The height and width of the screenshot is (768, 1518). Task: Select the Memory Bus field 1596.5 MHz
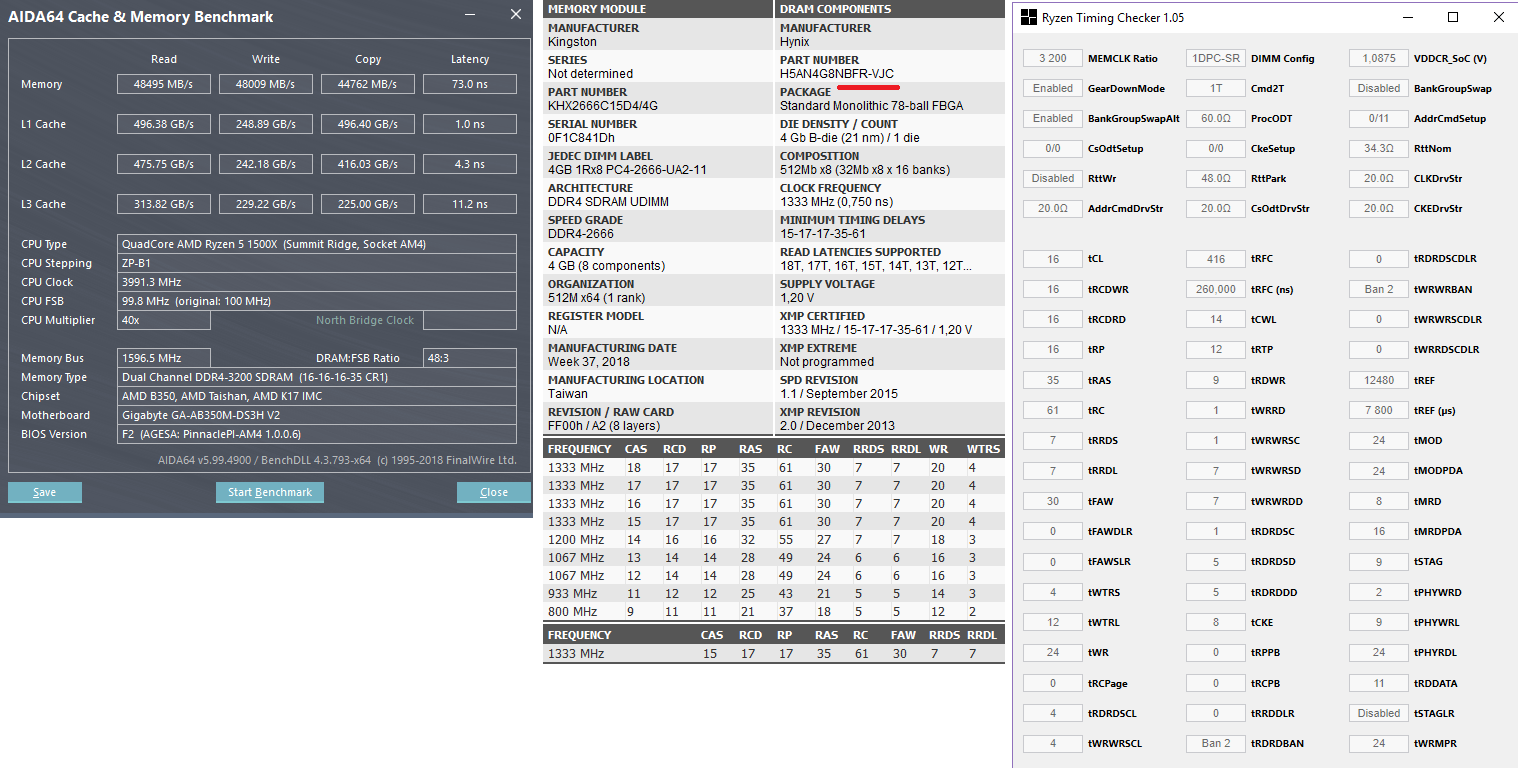click(x=164, y=358)
